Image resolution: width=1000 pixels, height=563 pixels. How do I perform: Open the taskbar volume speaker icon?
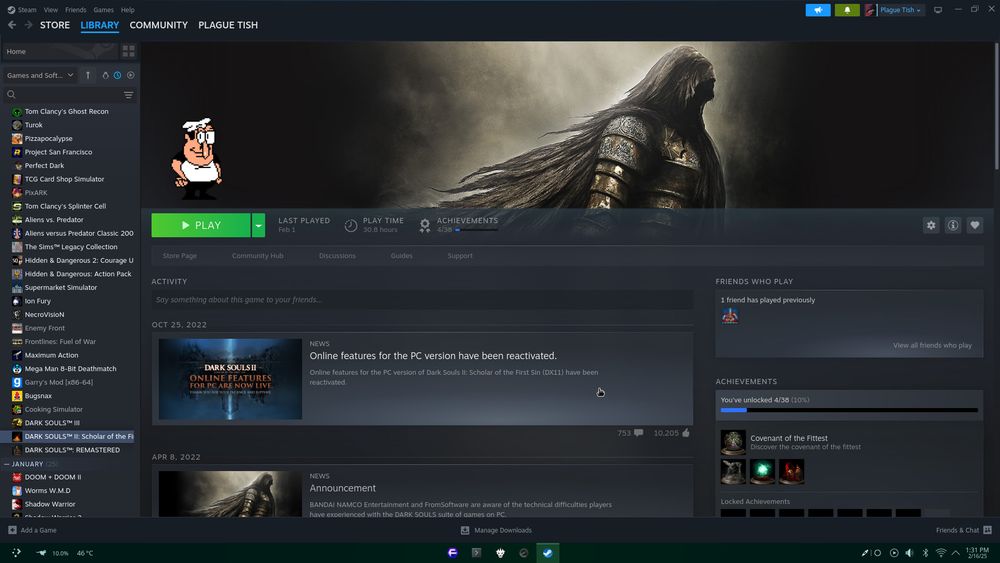point(909,553)
